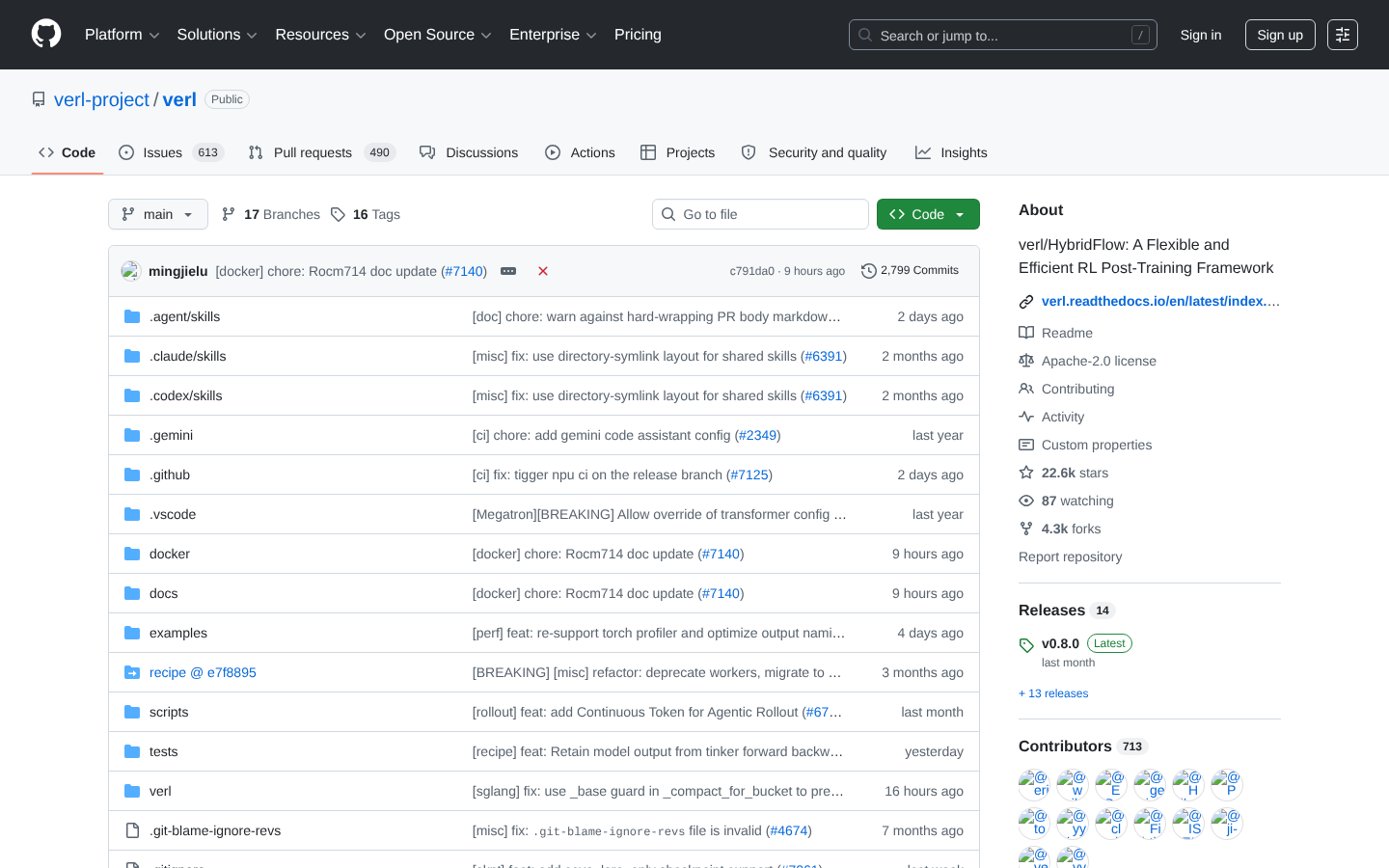
Task: Open the appearance settings icon button
Action: 1343,35
